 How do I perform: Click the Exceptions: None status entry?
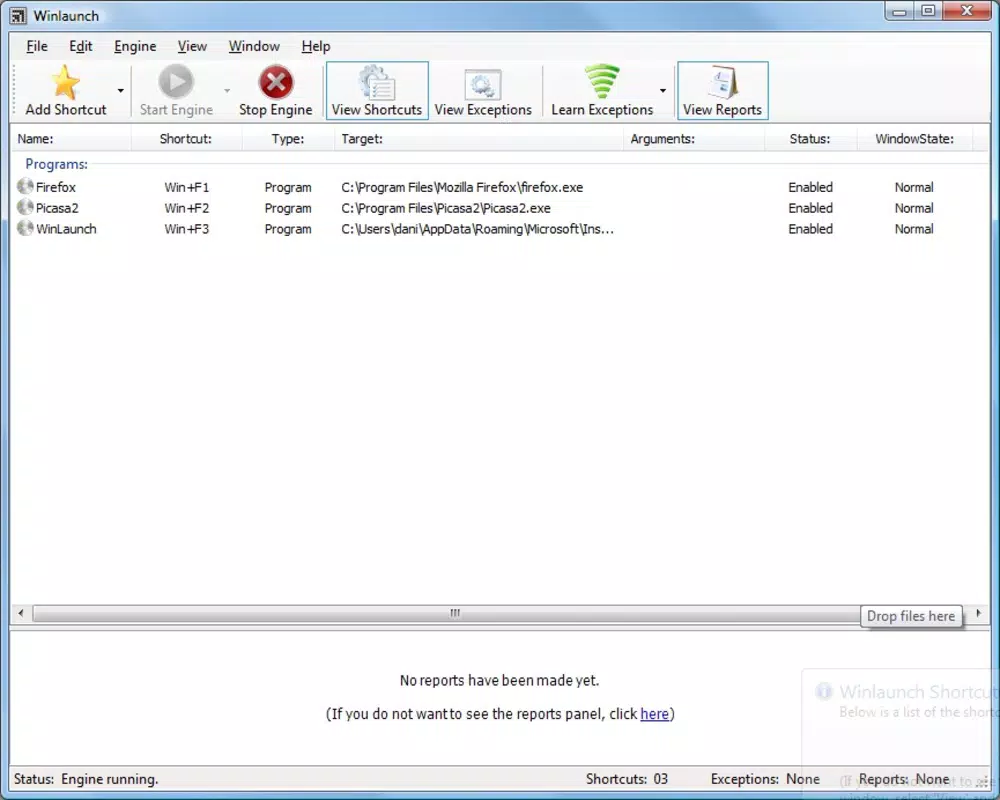pyautogui.click(x=765, y=779)
